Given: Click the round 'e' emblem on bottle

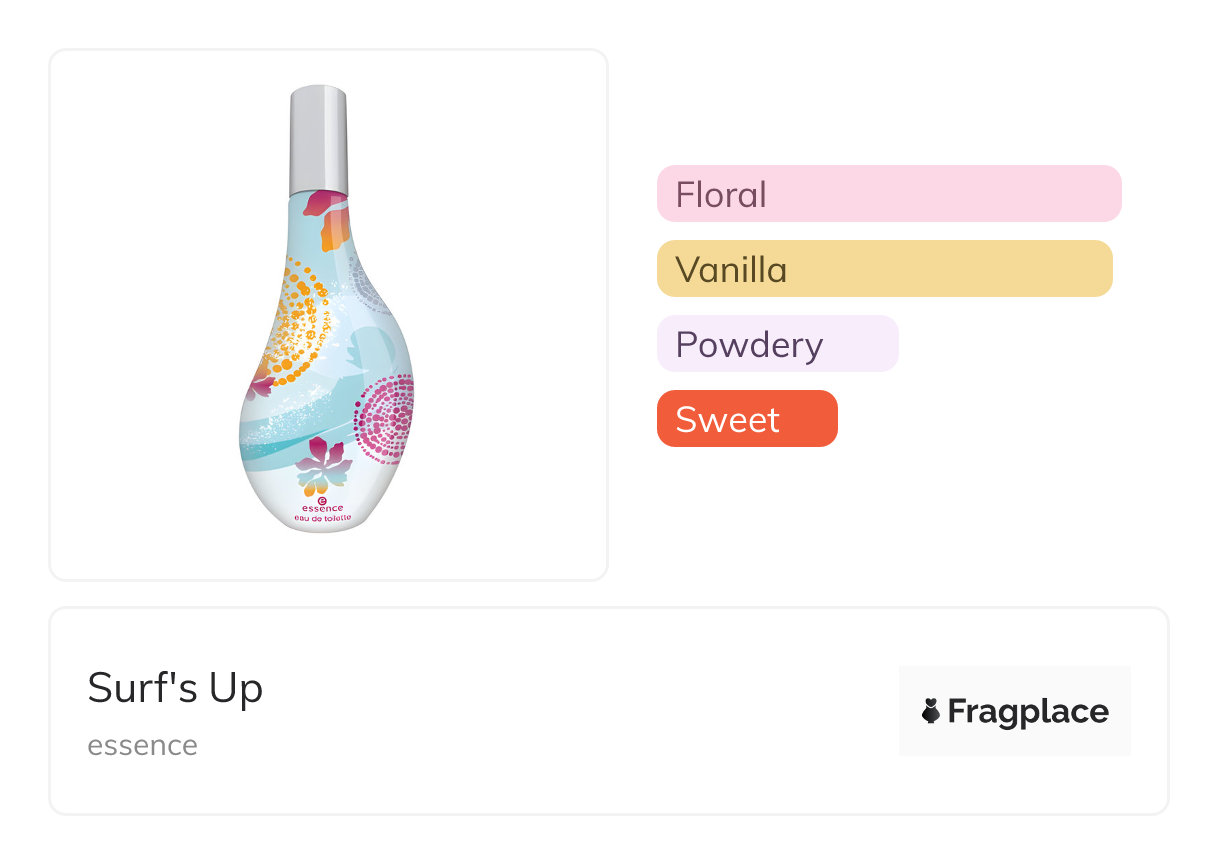Looking at the screenshot, I should (x=322, y=495).
